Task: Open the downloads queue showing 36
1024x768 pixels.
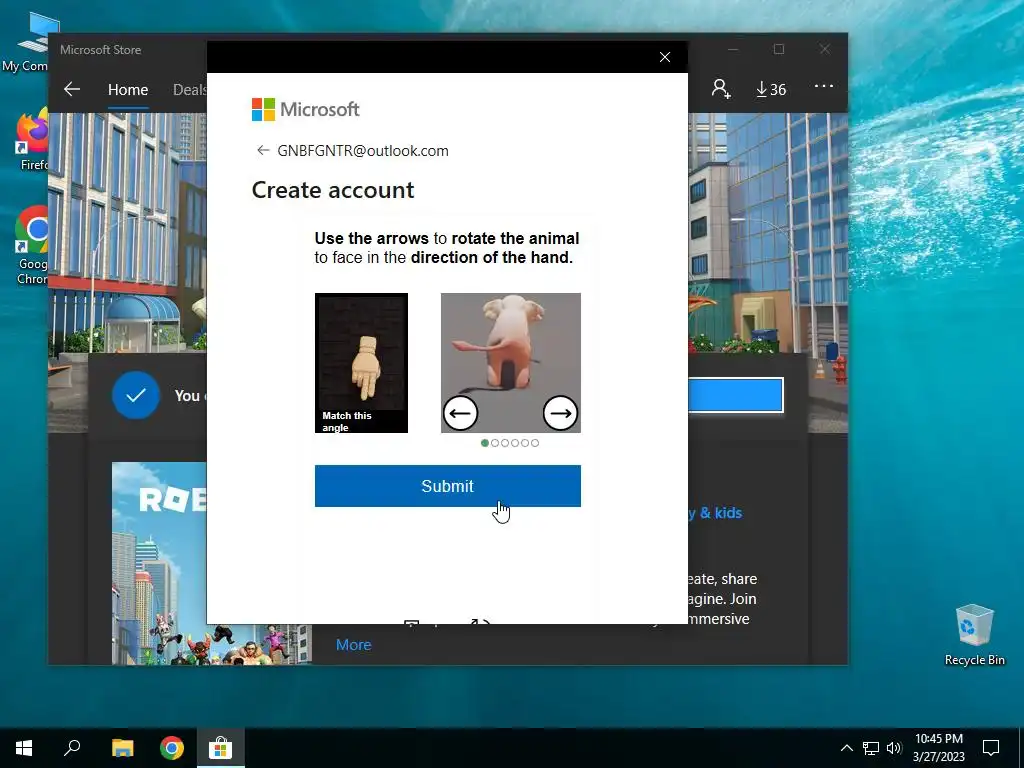Action: (771, 89)
